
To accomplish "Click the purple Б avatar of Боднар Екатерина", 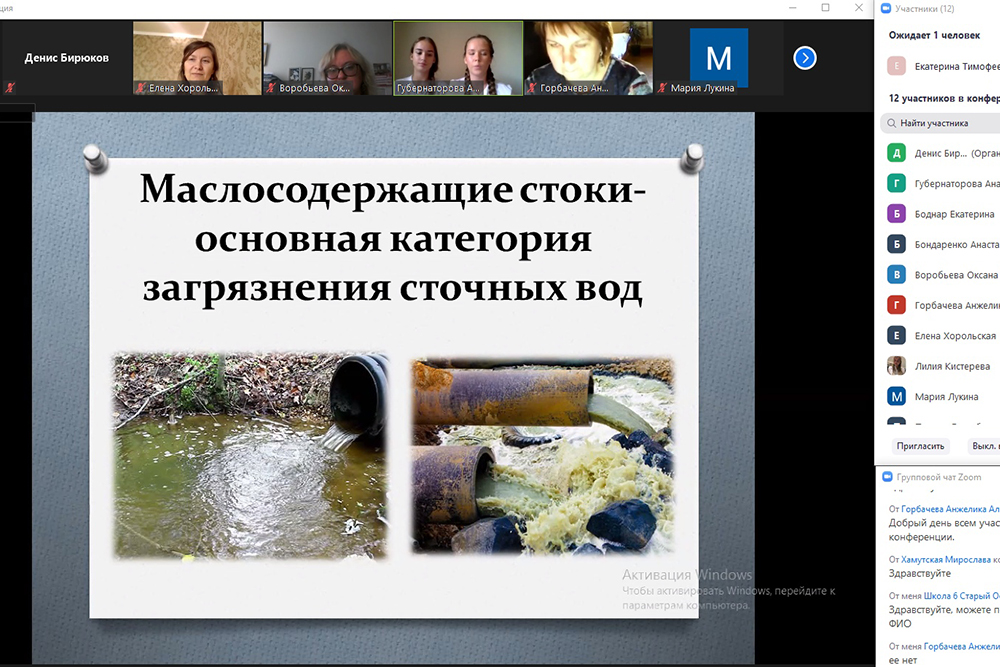I will click(x=897, y=214).
